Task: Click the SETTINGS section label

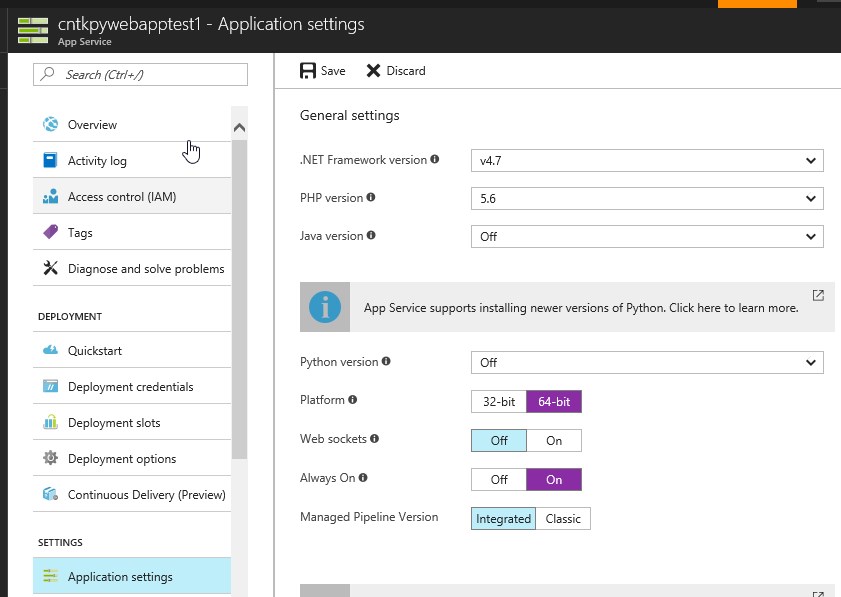Action: (60, 542)
